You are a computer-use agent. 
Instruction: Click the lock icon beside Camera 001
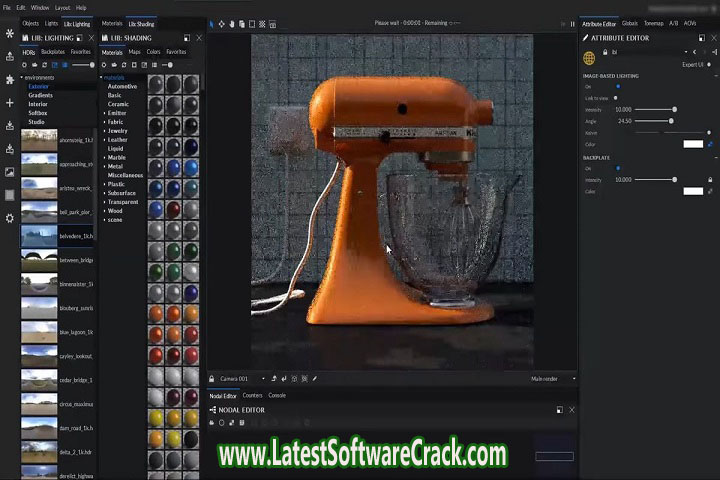[x=213, y=379]
